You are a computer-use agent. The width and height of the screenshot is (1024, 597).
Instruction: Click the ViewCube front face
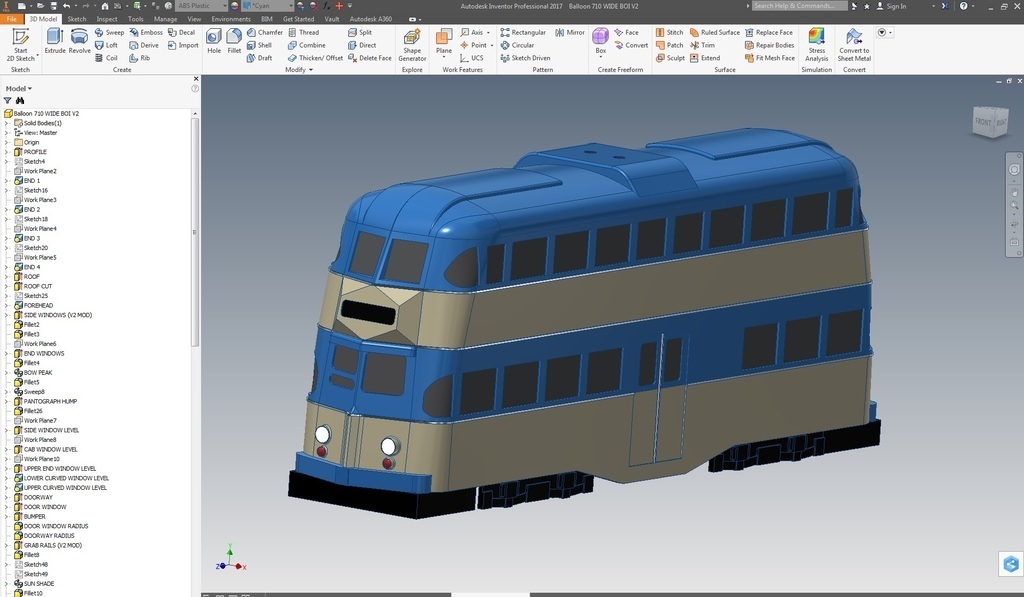pyautogui.click(x=983, y=123)
